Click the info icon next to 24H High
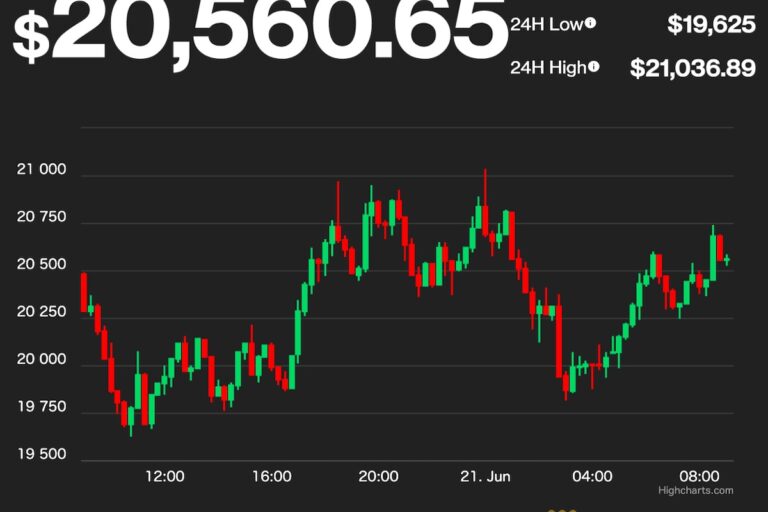 tap(593, 66)
